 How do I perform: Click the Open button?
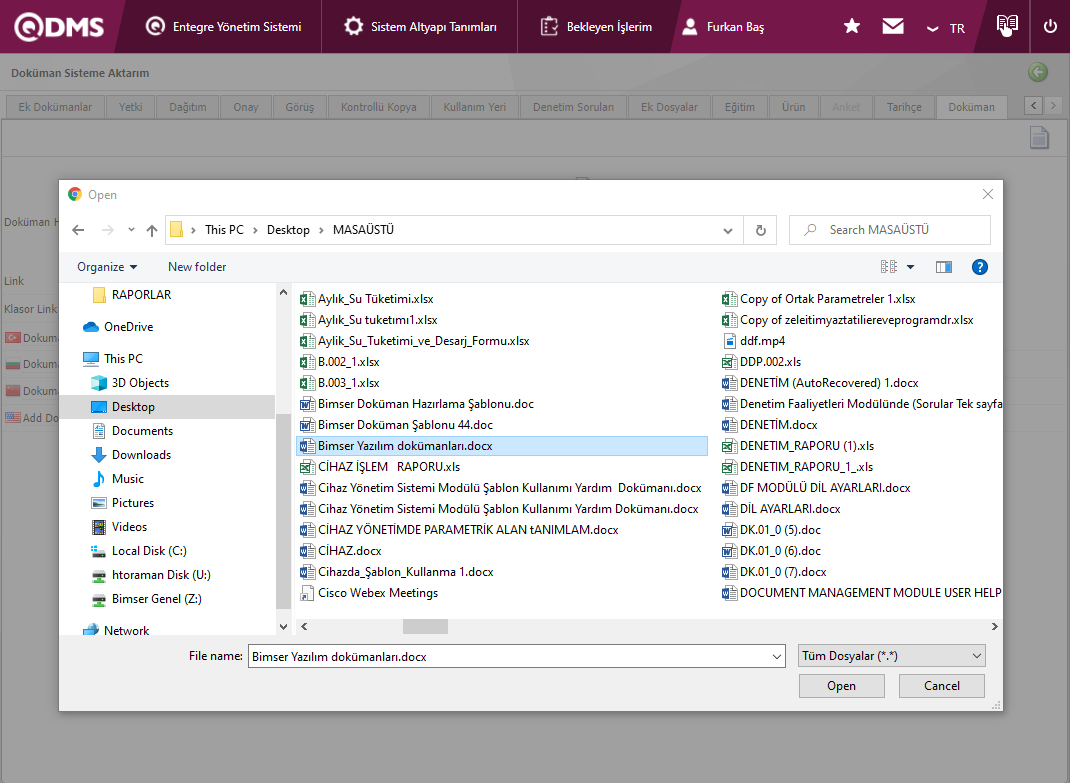pyautogui.click(x=841, y=686)
